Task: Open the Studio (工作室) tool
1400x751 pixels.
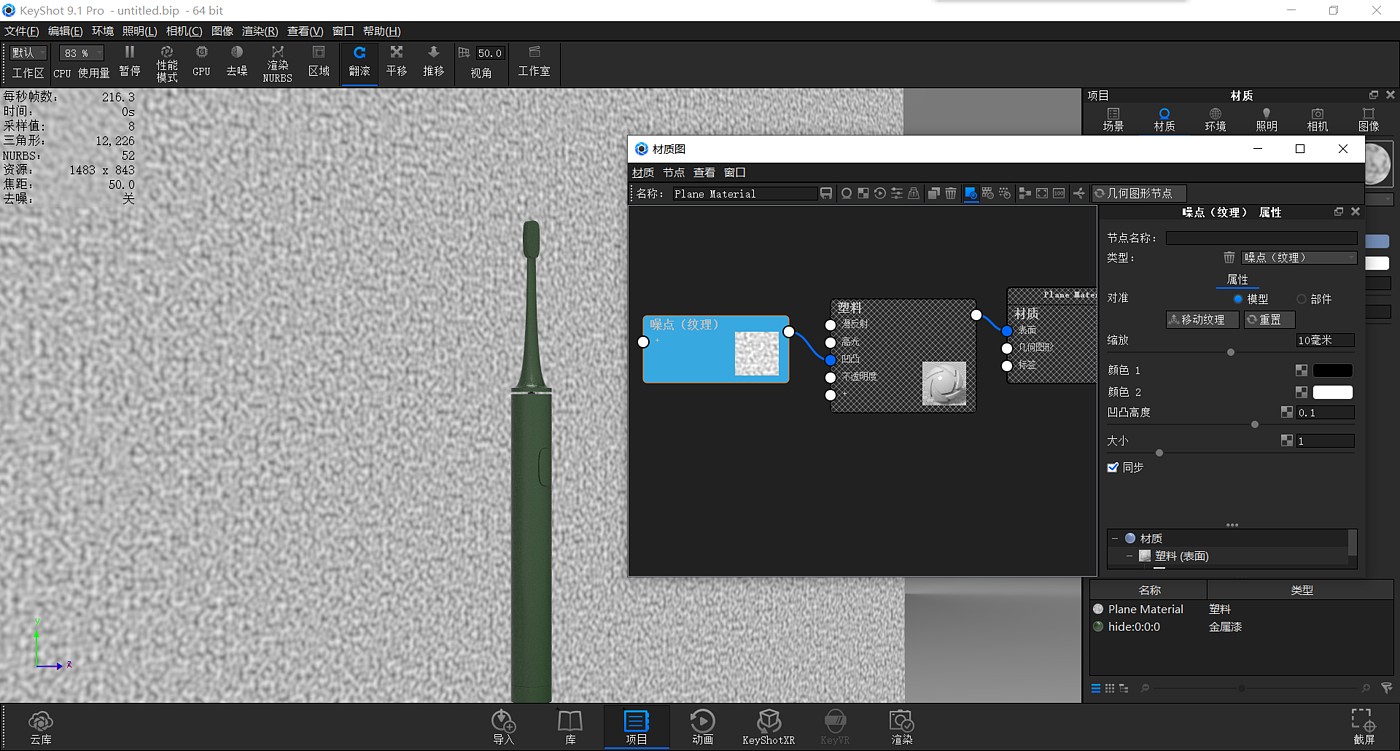Action: [534, 61]
